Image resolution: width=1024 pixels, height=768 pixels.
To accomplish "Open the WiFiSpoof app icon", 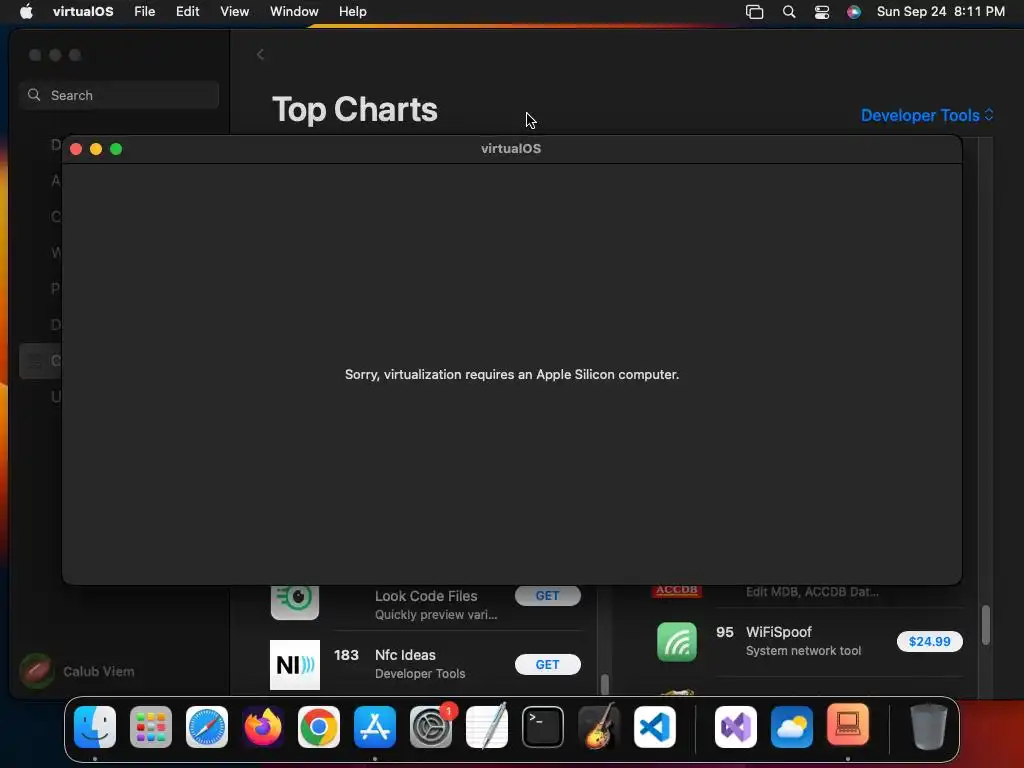I will tap(677, 642).
